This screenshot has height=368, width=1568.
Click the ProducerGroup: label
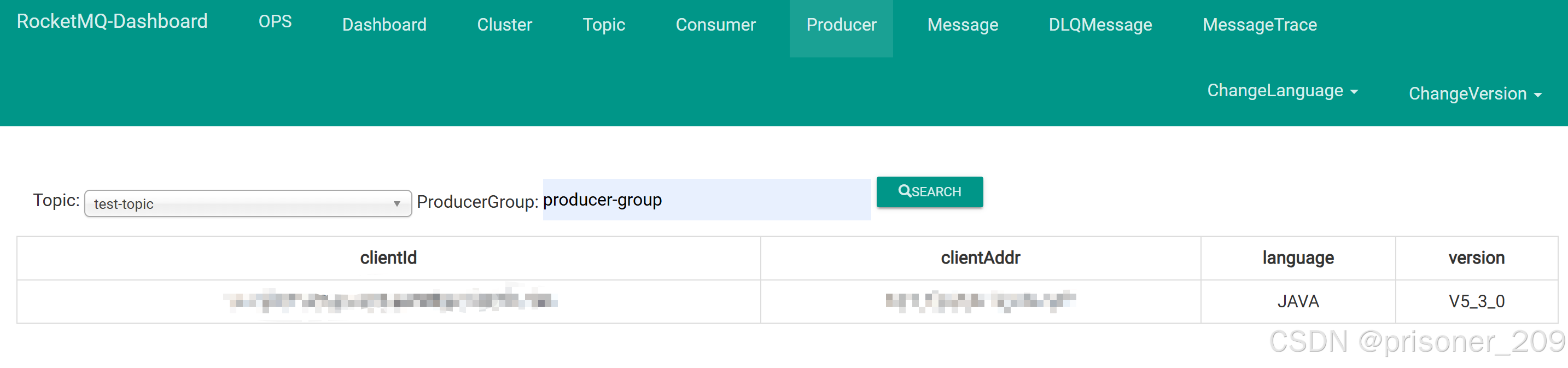(477, 202)
